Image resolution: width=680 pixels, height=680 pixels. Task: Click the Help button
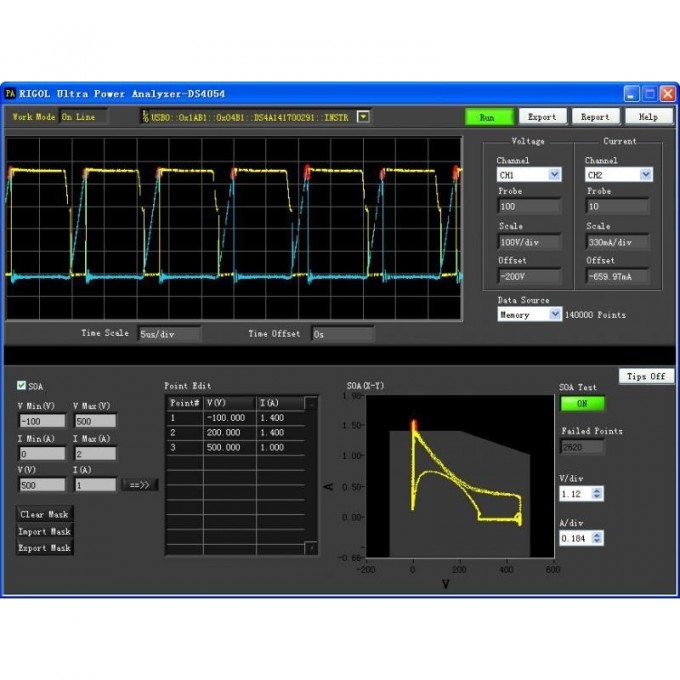click(648, 117)
